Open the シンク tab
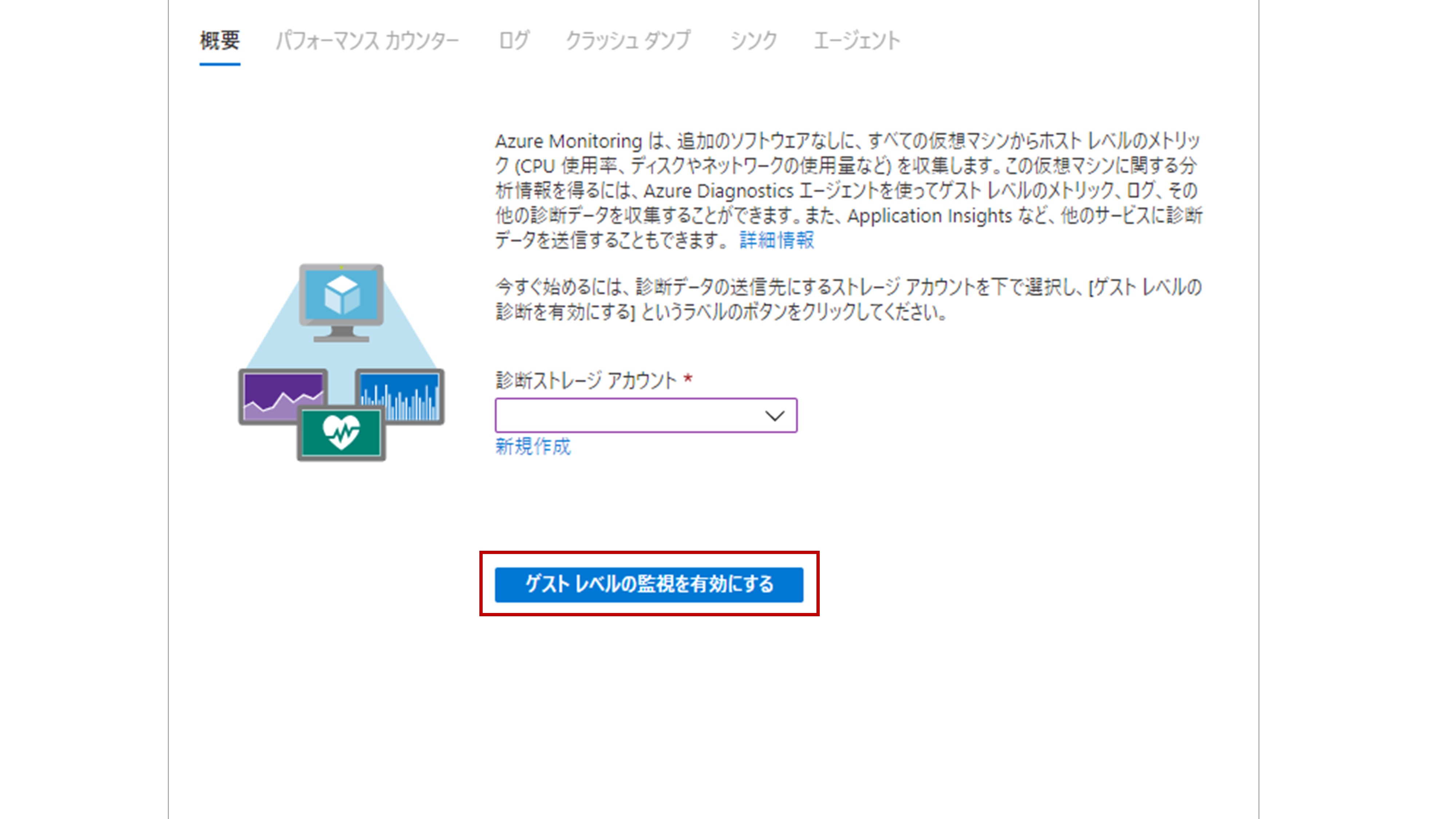The height and width of the screenshot is (819, 1456). pos(753,41)
